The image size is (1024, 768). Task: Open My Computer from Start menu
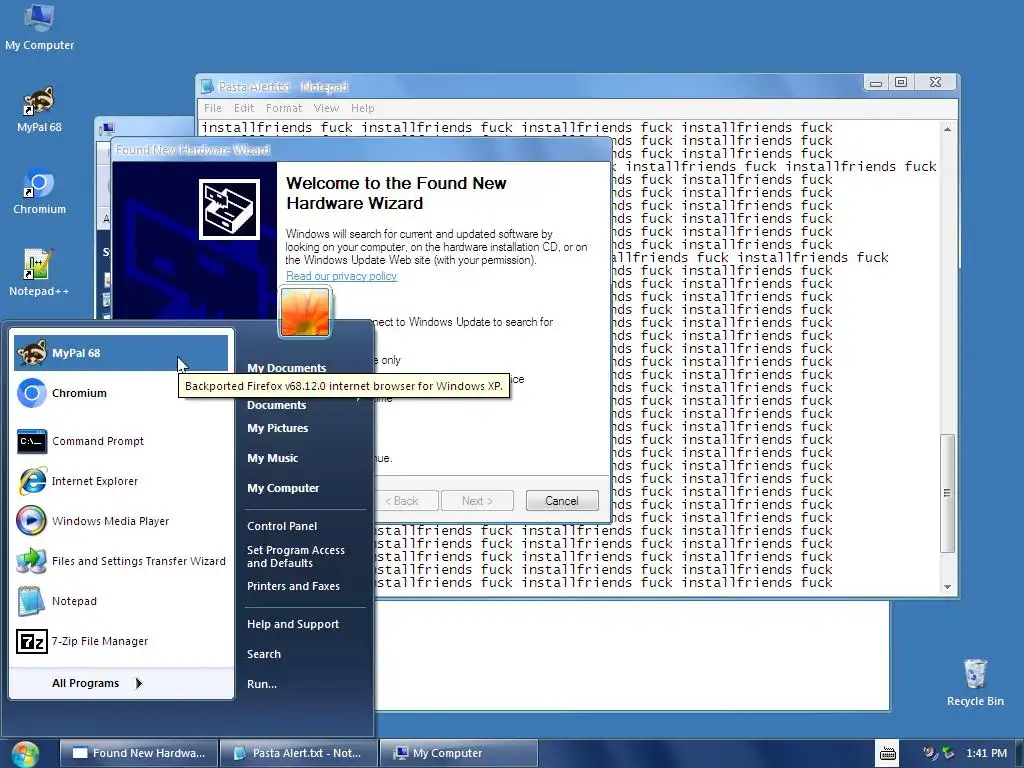coord(283,488)
